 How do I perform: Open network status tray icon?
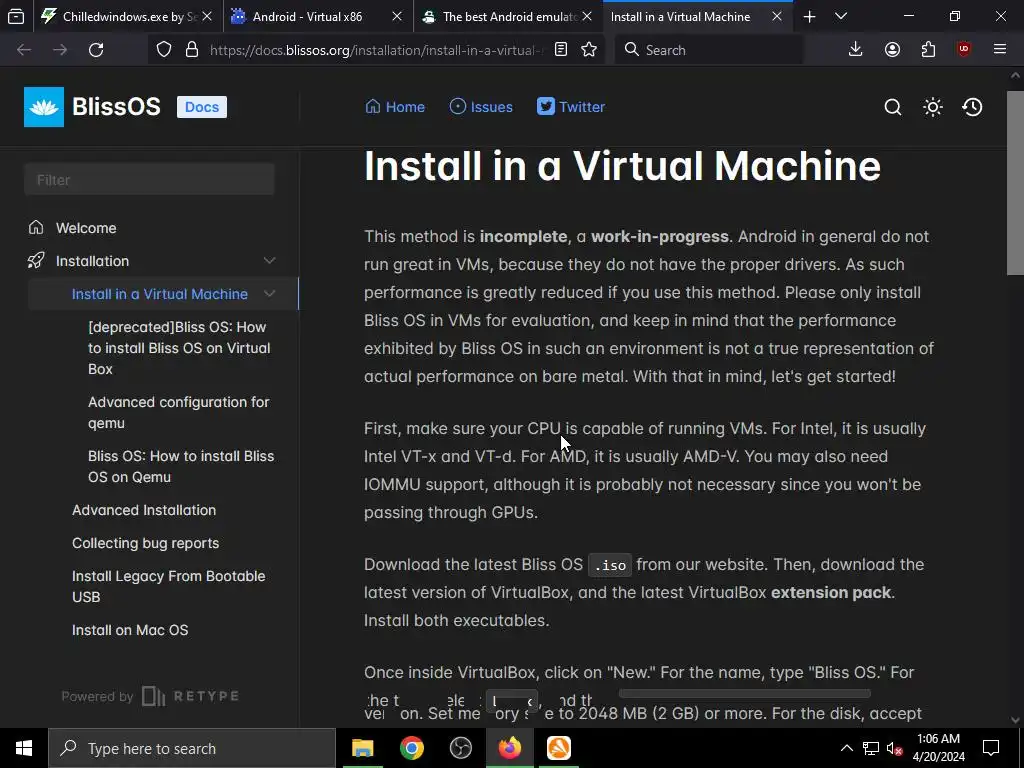pyautogui.click(x=871, y=748)
